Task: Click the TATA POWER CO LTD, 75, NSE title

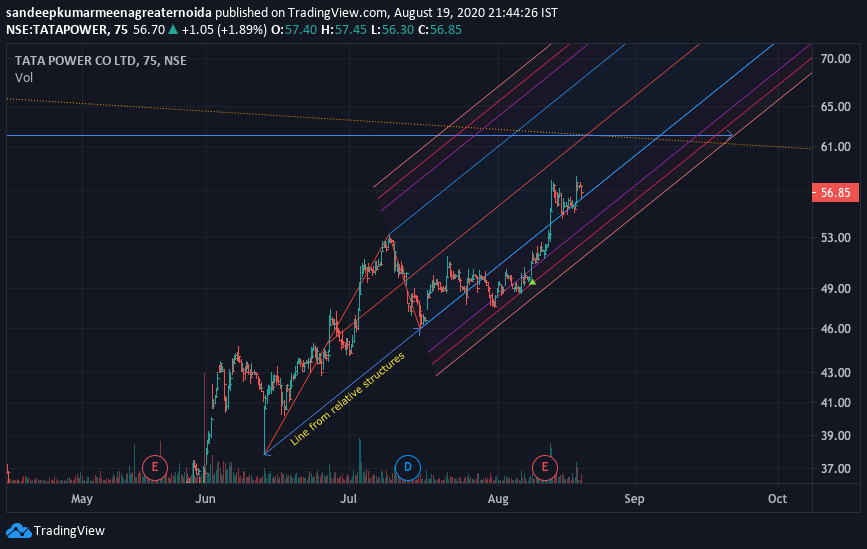Action: [101, 61]
